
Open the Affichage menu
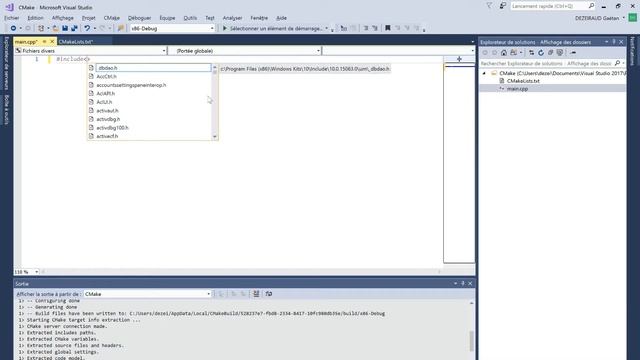pyautogui.click(x=62, y=18)
